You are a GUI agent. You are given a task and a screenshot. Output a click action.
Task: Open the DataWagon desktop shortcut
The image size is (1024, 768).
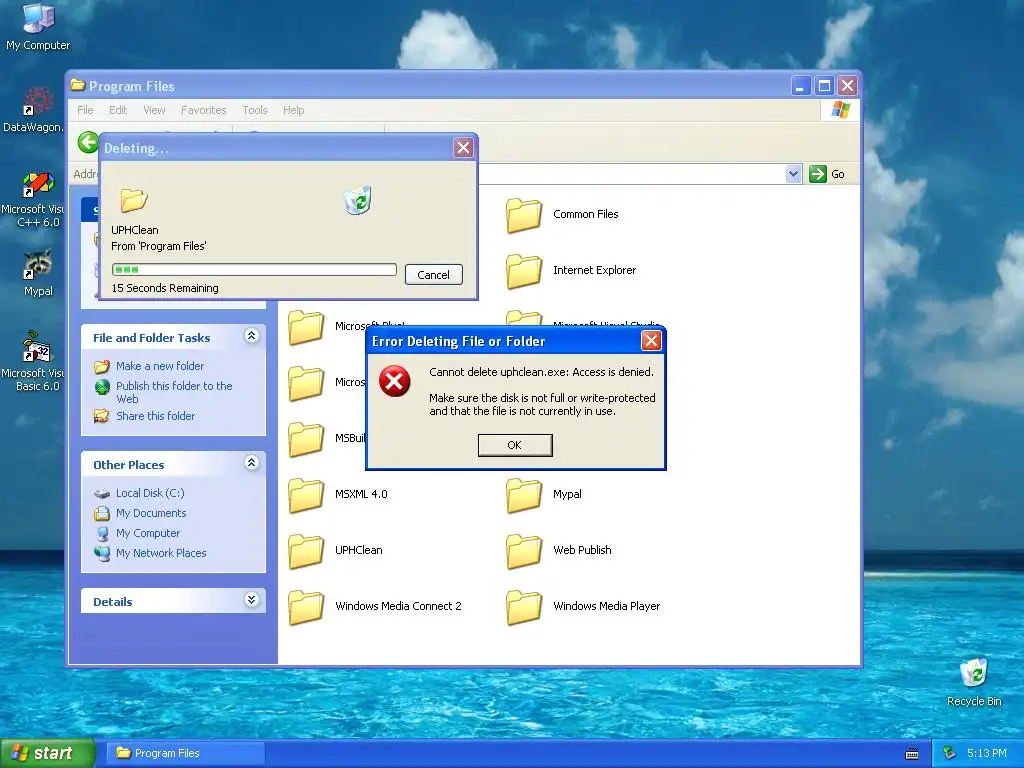click(x=33, y=110)
